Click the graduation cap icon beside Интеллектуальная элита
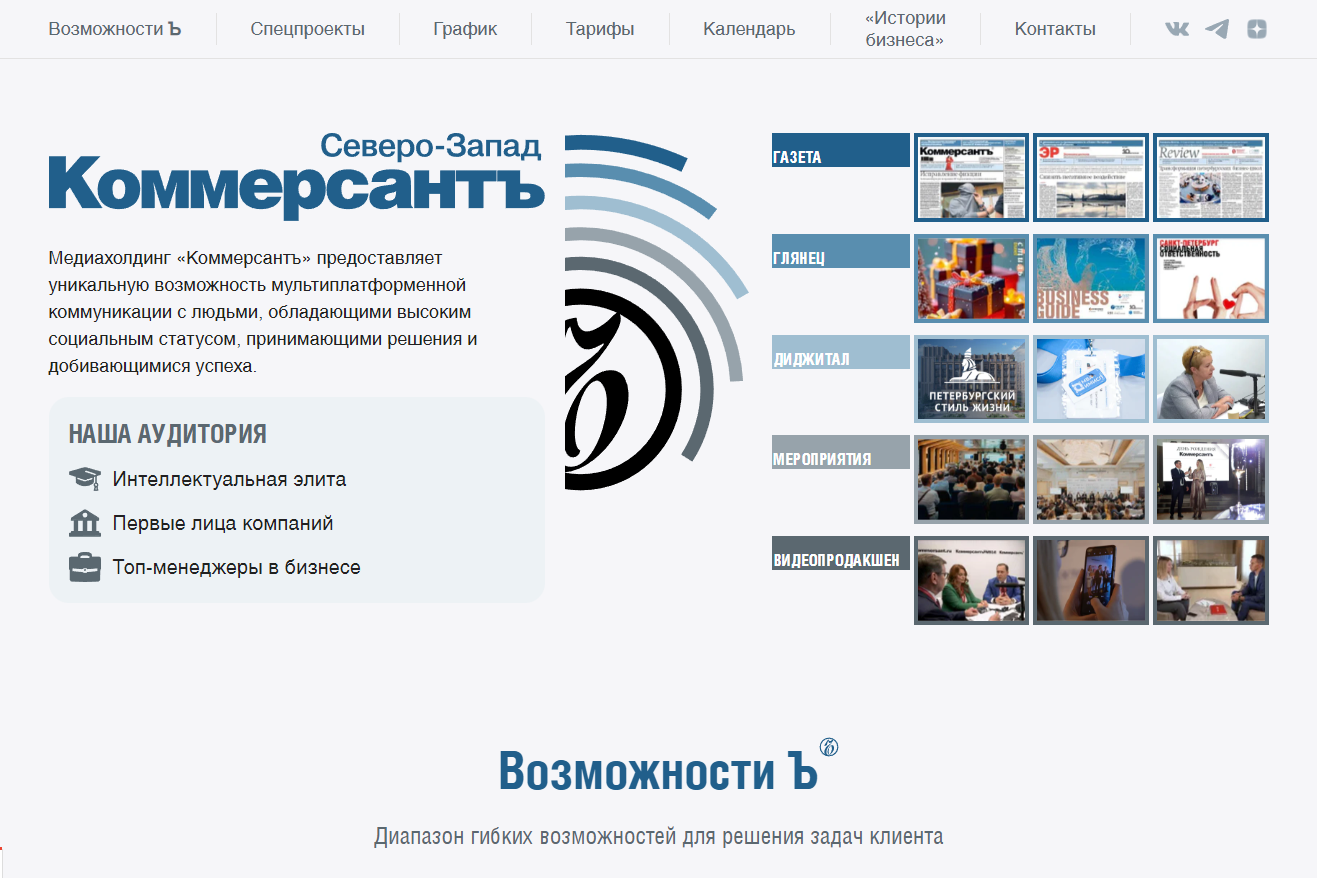This screenshot has height=878, width=1317. 83,477
